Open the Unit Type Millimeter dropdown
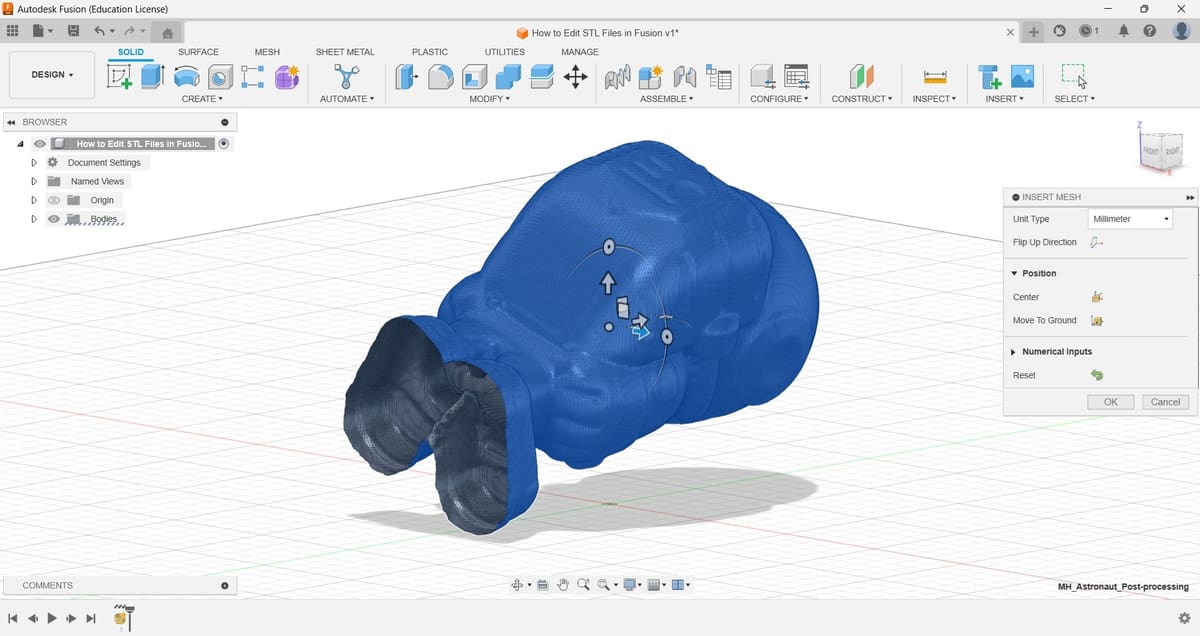Viewport: 1200px width, 636px height. click(x=1130, y=219)
